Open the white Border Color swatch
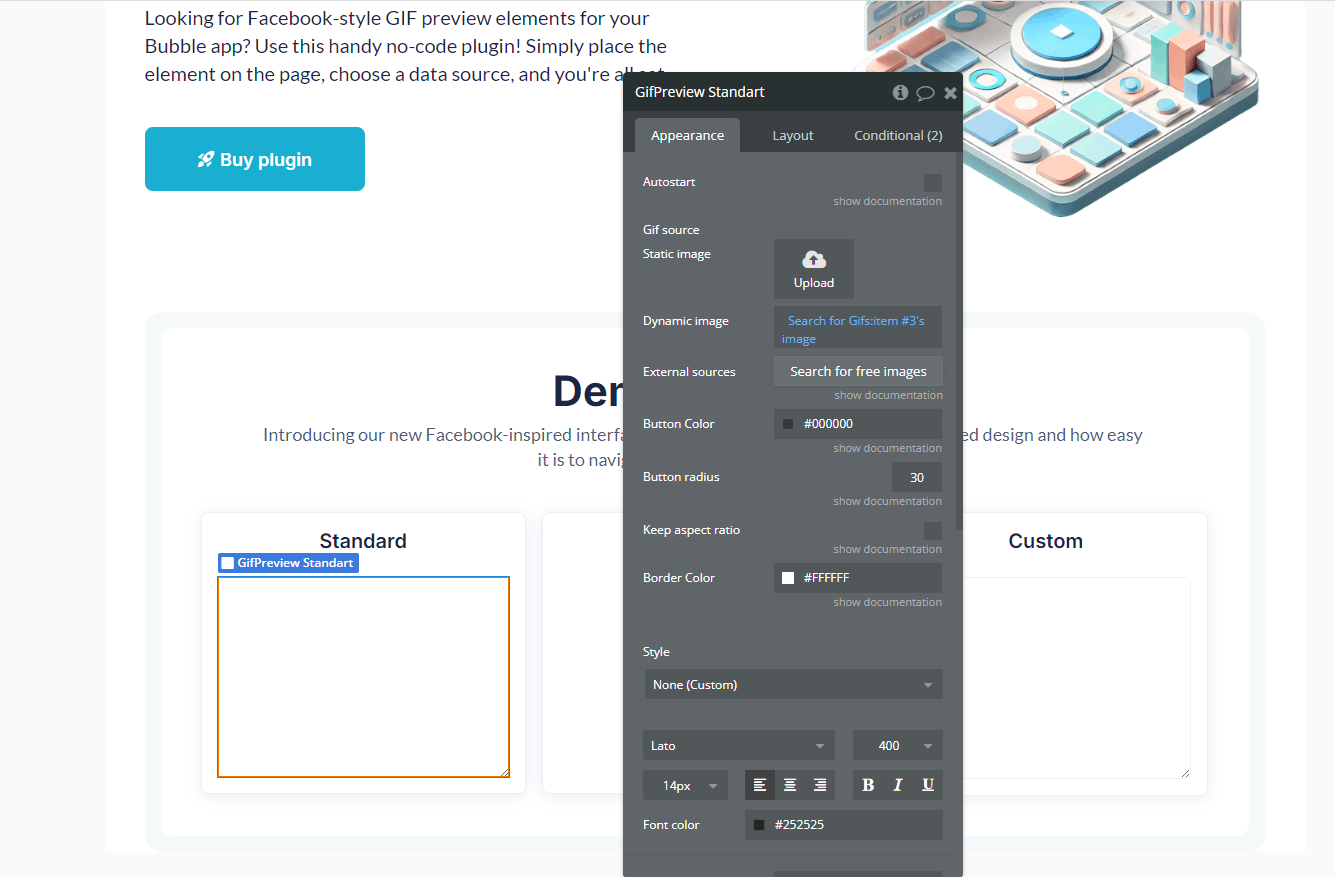The image size is (1335, 877). [787, 577]
